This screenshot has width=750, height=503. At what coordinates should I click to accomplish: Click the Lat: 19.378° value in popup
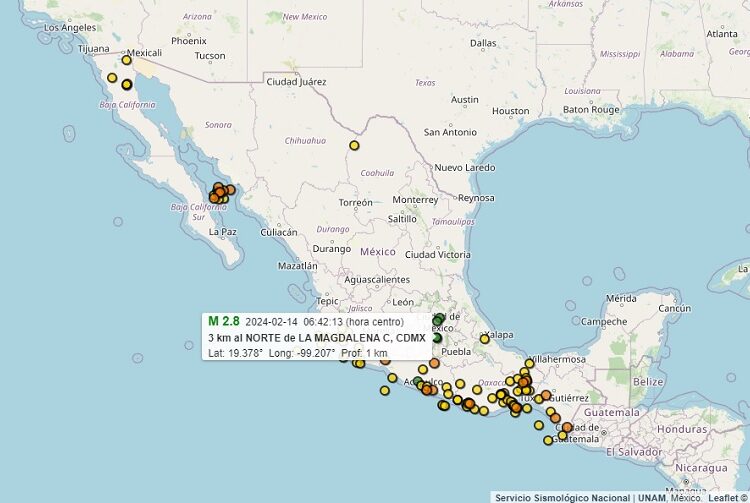(x=235, y=353)
